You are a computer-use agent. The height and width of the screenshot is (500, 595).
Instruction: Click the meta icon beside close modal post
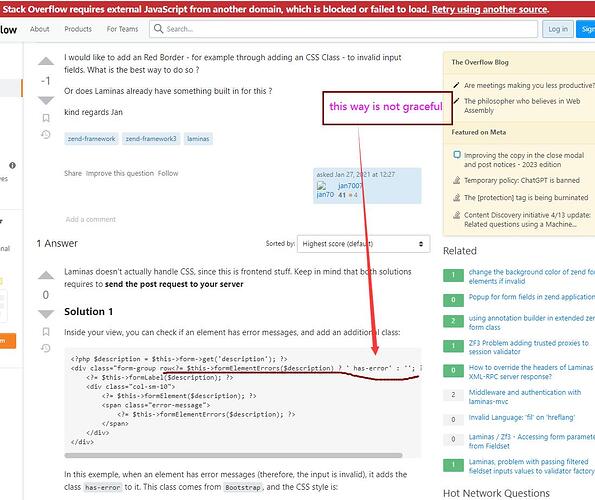(457, 155)
